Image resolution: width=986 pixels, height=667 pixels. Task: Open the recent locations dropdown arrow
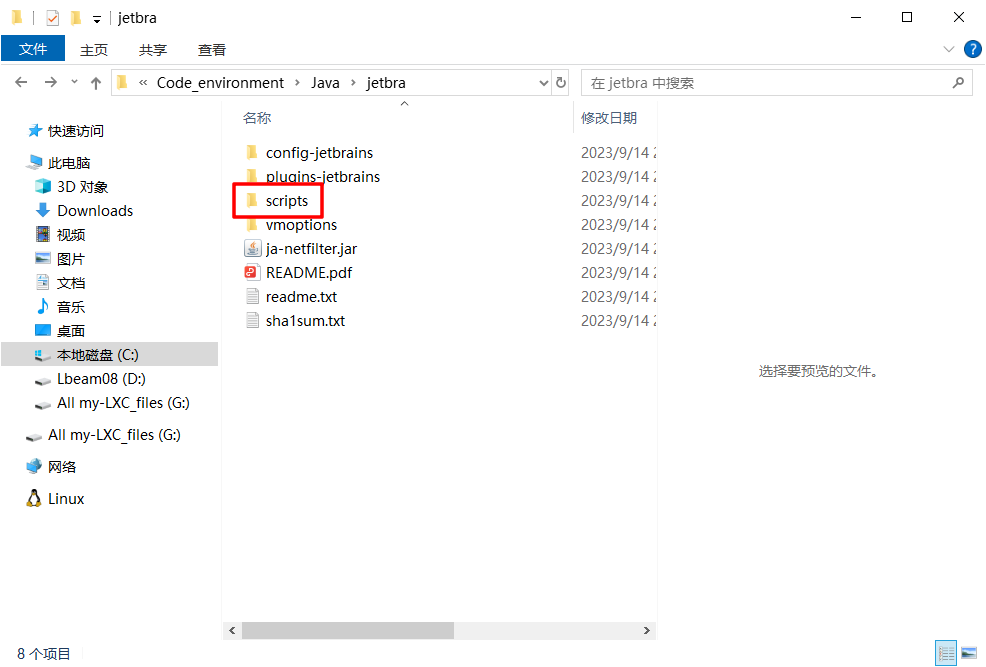click(x=74, y=83)
